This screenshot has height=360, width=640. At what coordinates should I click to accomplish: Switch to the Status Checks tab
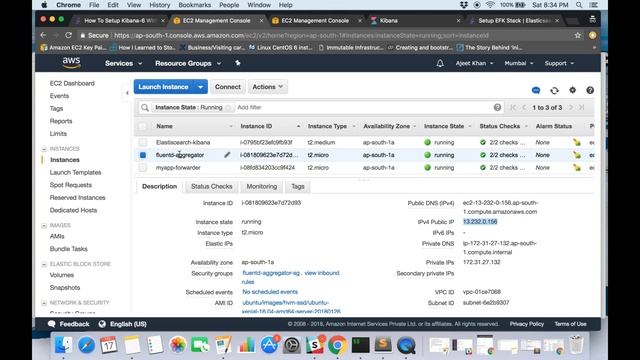pyautogui.click(x=211, y=187)
